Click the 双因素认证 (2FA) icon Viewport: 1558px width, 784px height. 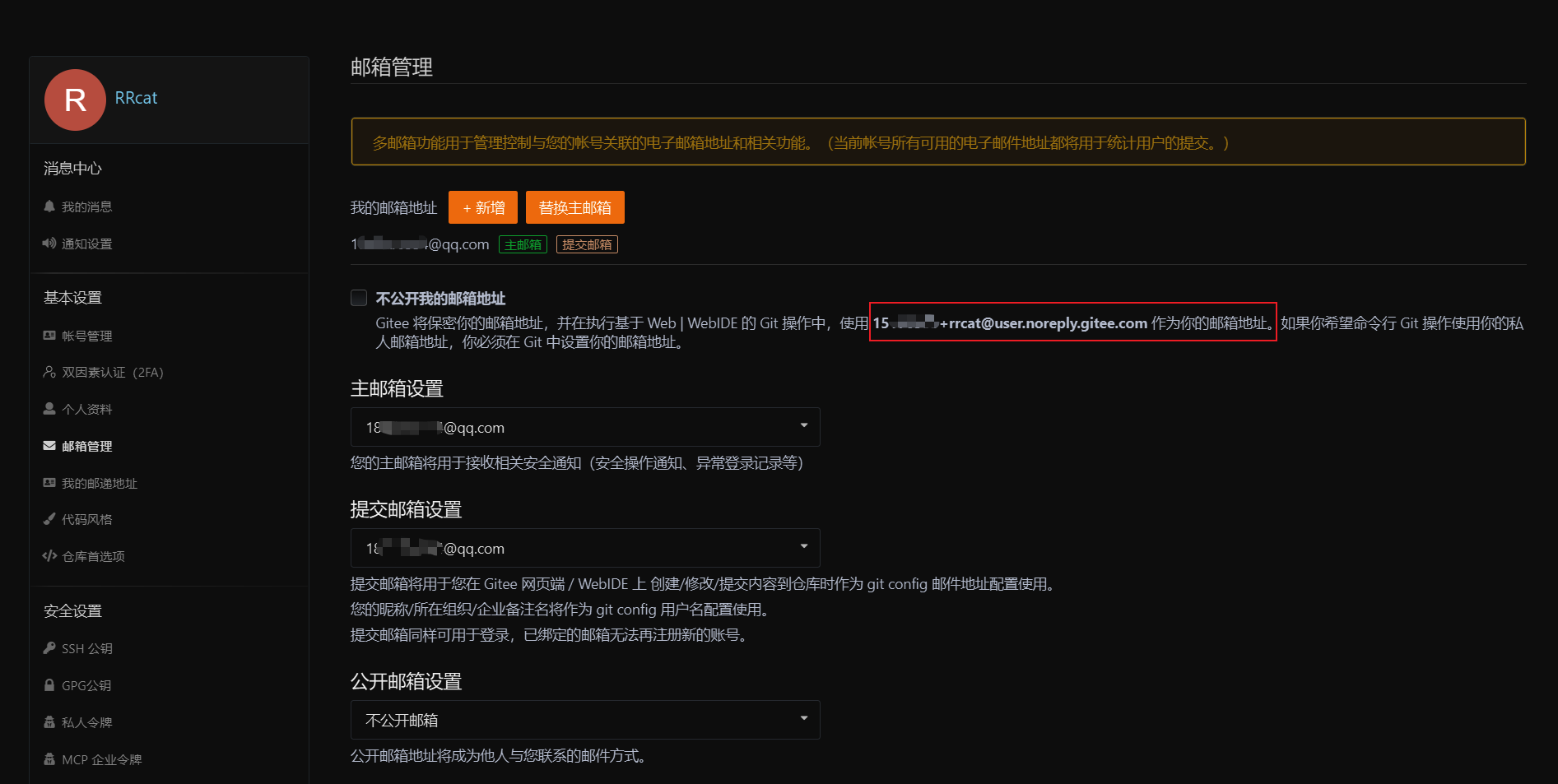coord(49,372)
